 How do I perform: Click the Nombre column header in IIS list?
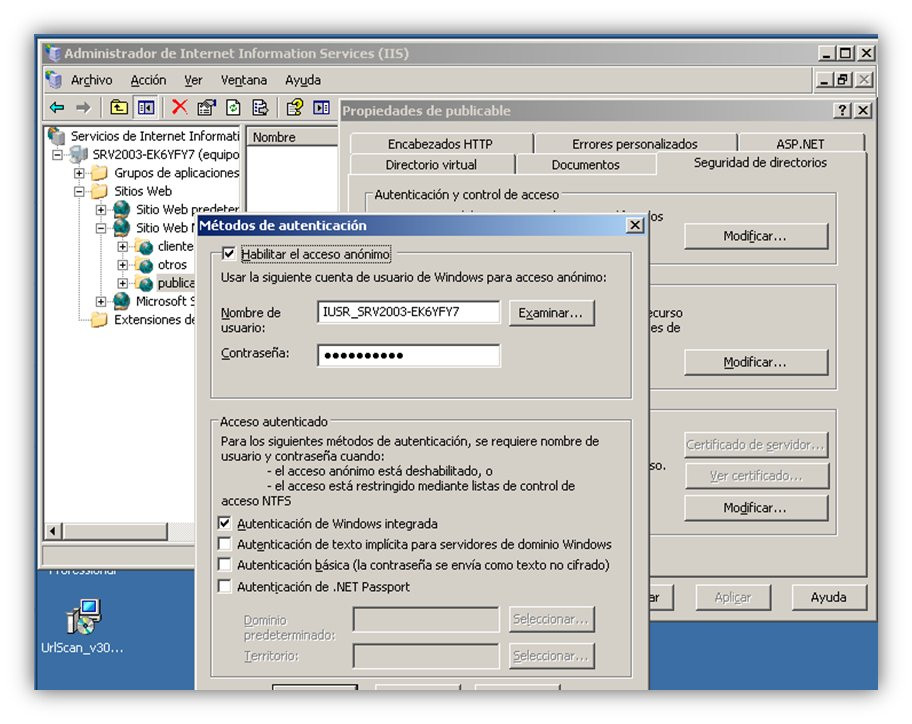(x=293, y=137)
